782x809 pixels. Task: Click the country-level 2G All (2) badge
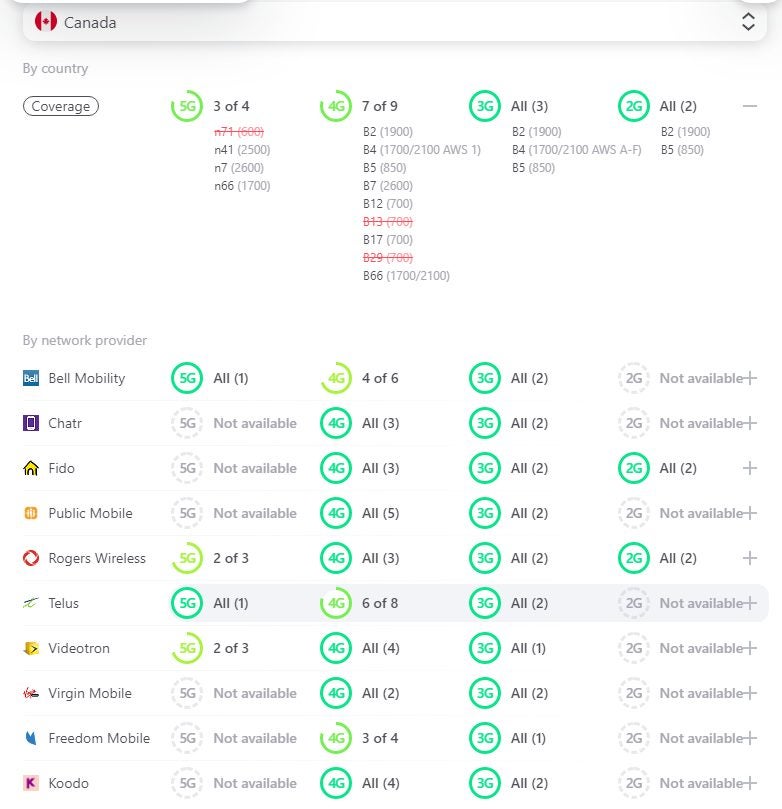click(x=633, y=106)
